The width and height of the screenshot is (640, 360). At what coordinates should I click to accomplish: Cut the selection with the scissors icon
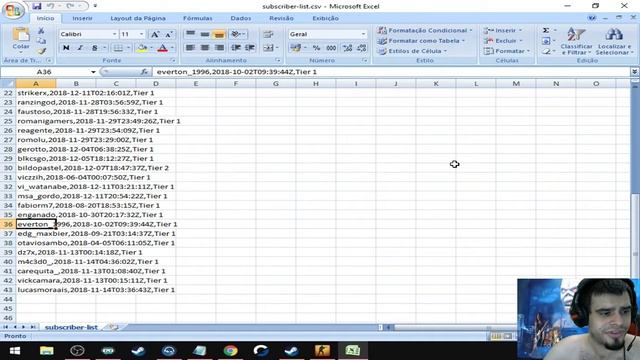pyautogui.click(x=41, y=31)
